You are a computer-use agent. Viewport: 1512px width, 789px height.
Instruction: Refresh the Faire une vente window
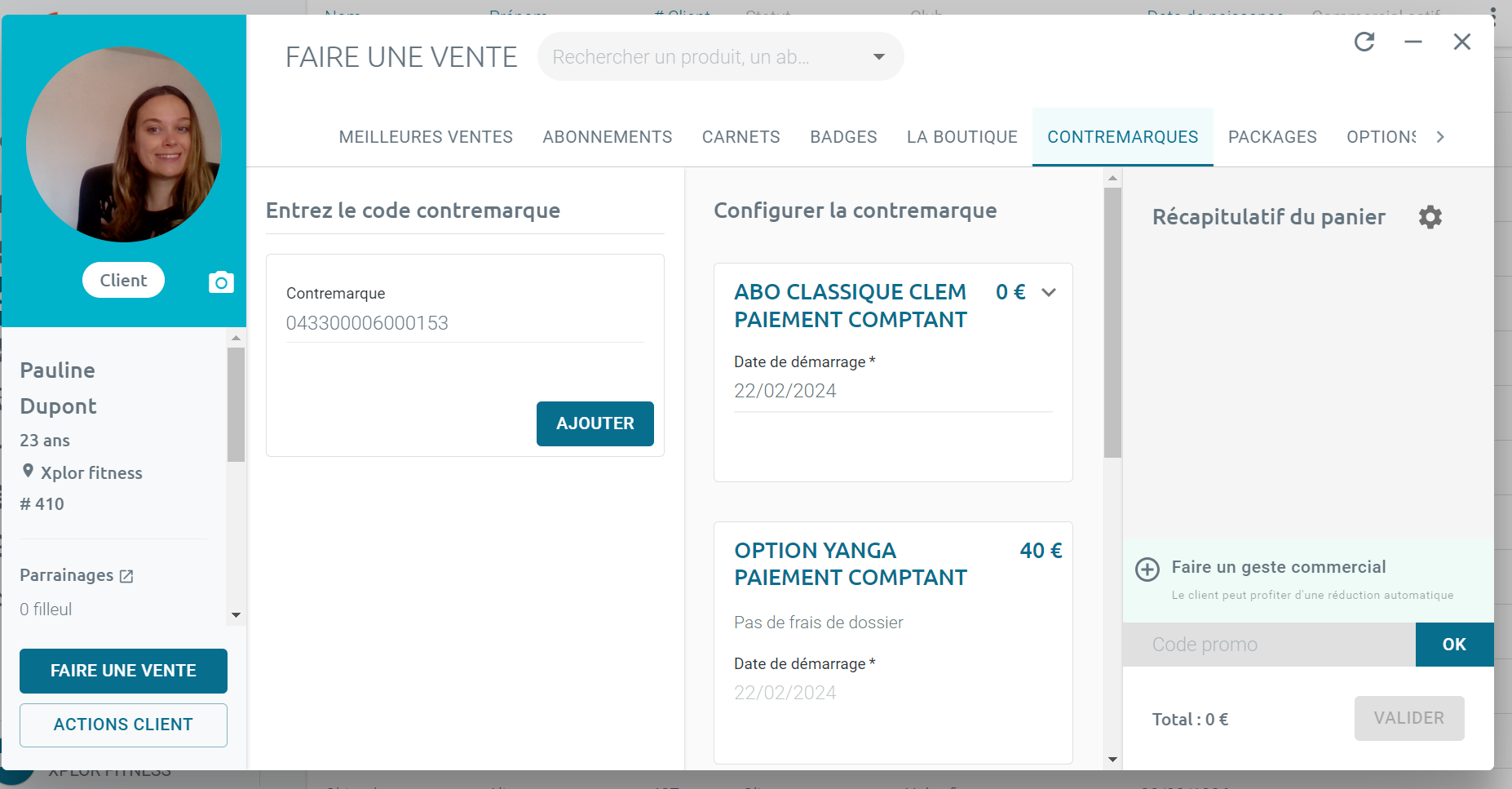pyautogui.click(x=1366, y=42)
